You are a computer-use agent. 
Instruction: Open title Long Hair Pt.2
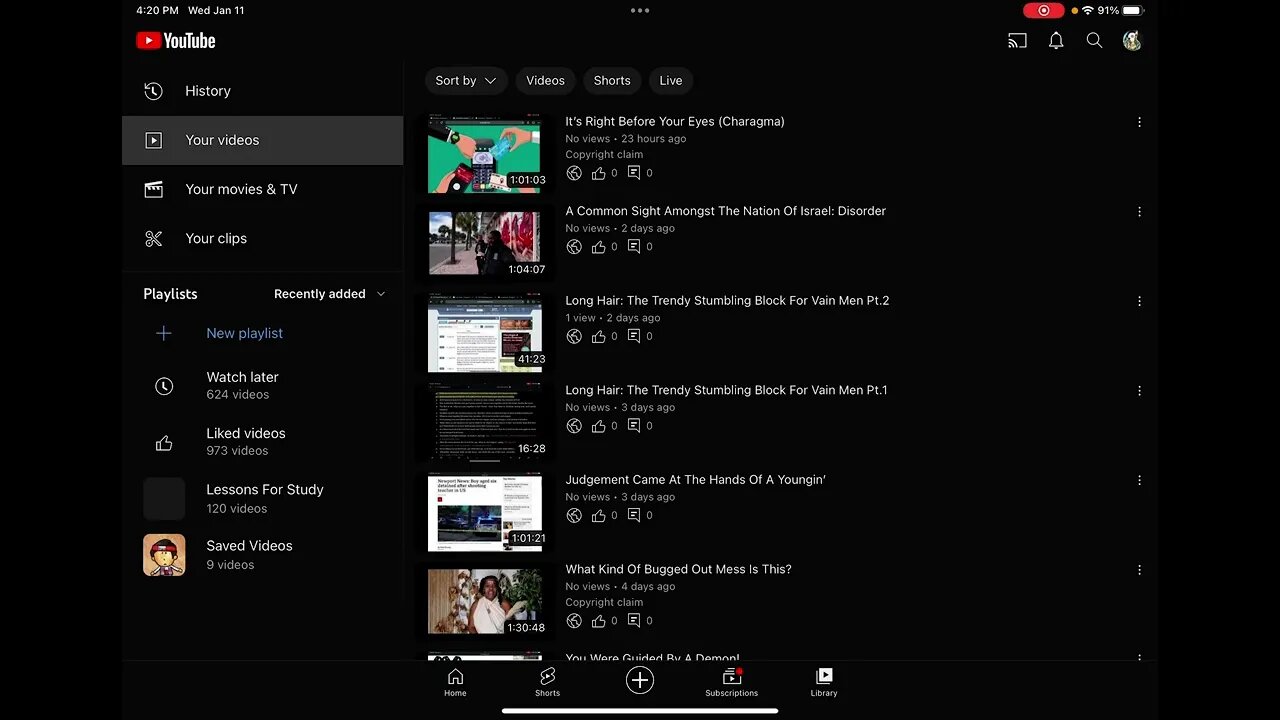(727, 300)
